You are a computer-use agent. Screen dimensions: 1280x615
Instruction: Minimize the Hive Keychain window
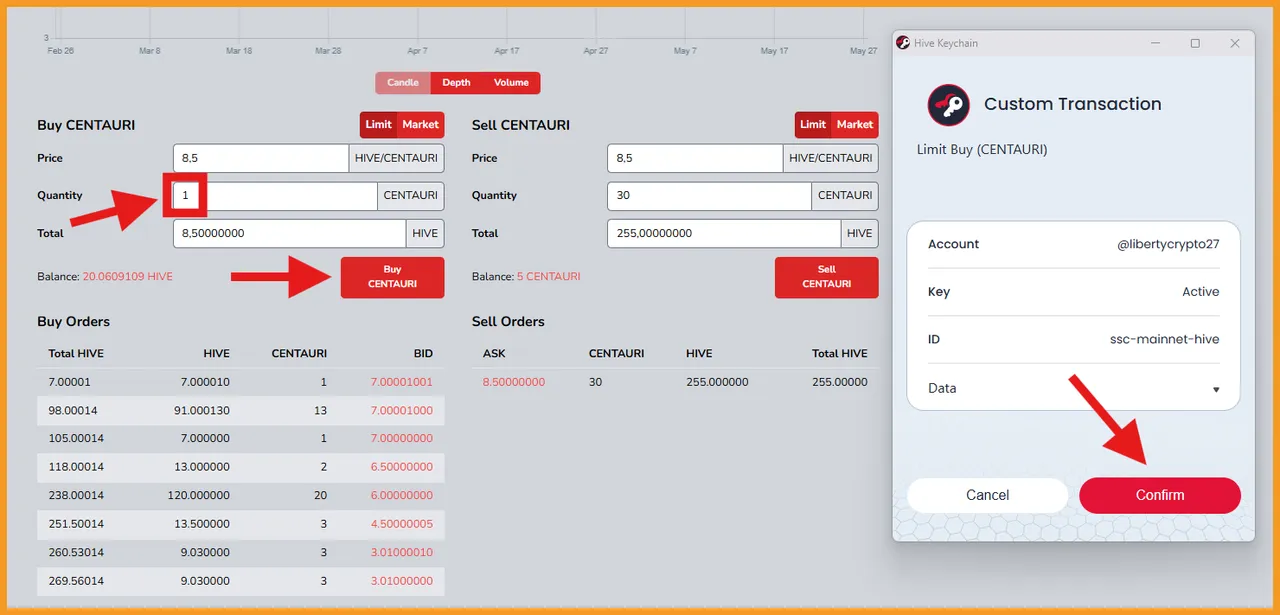[1156, 43]
